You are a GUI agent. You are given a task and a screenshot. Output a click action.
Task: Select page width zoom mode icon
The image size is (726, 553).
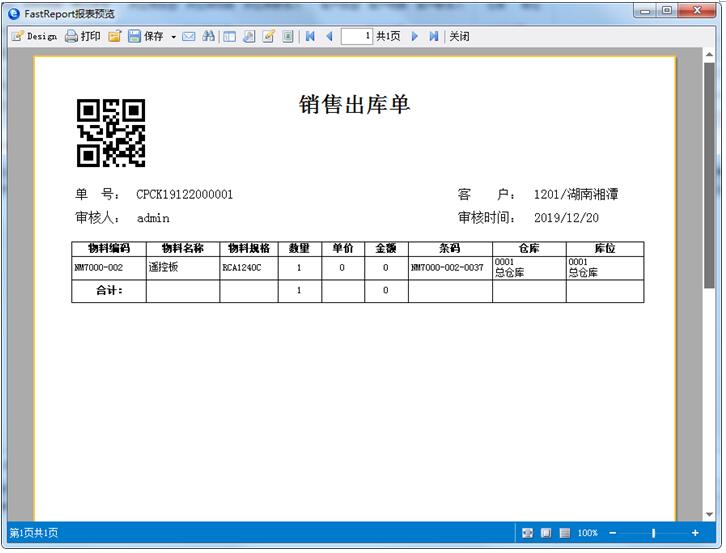pyautogui.click(x=527, y=533)
